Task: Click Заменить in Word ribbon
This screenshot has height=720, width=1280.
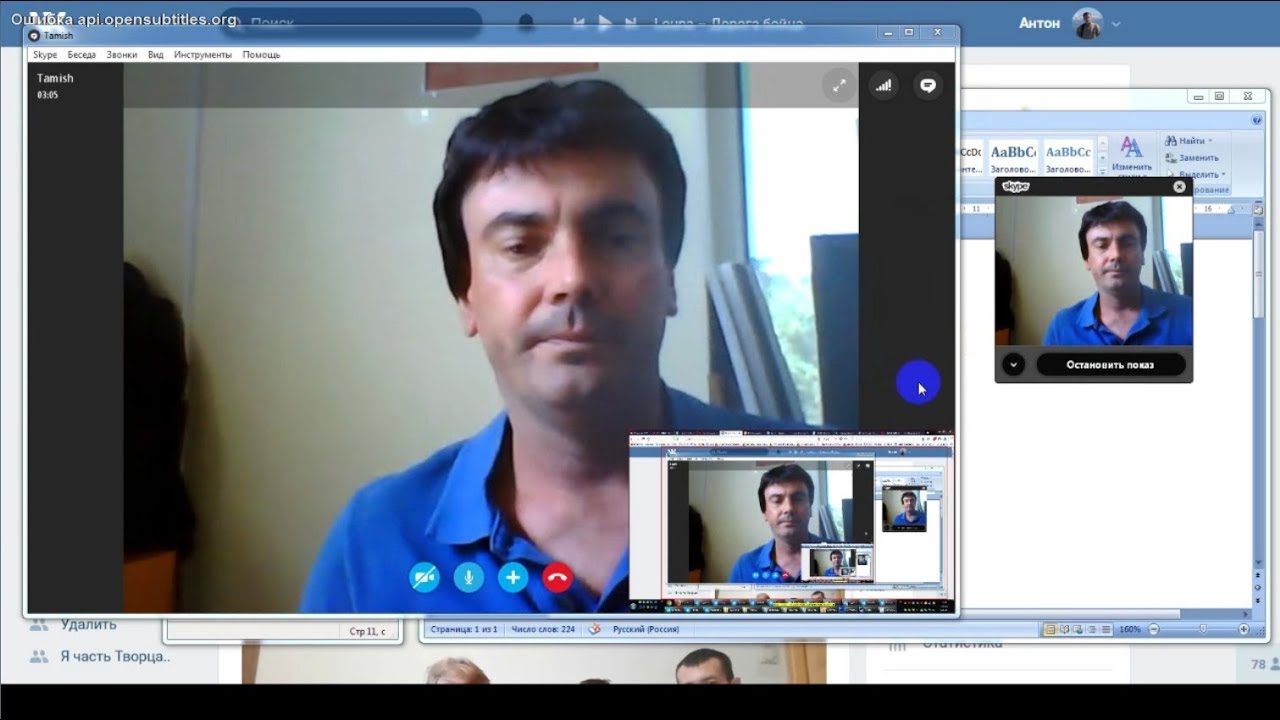Action: click(1192, 158)
